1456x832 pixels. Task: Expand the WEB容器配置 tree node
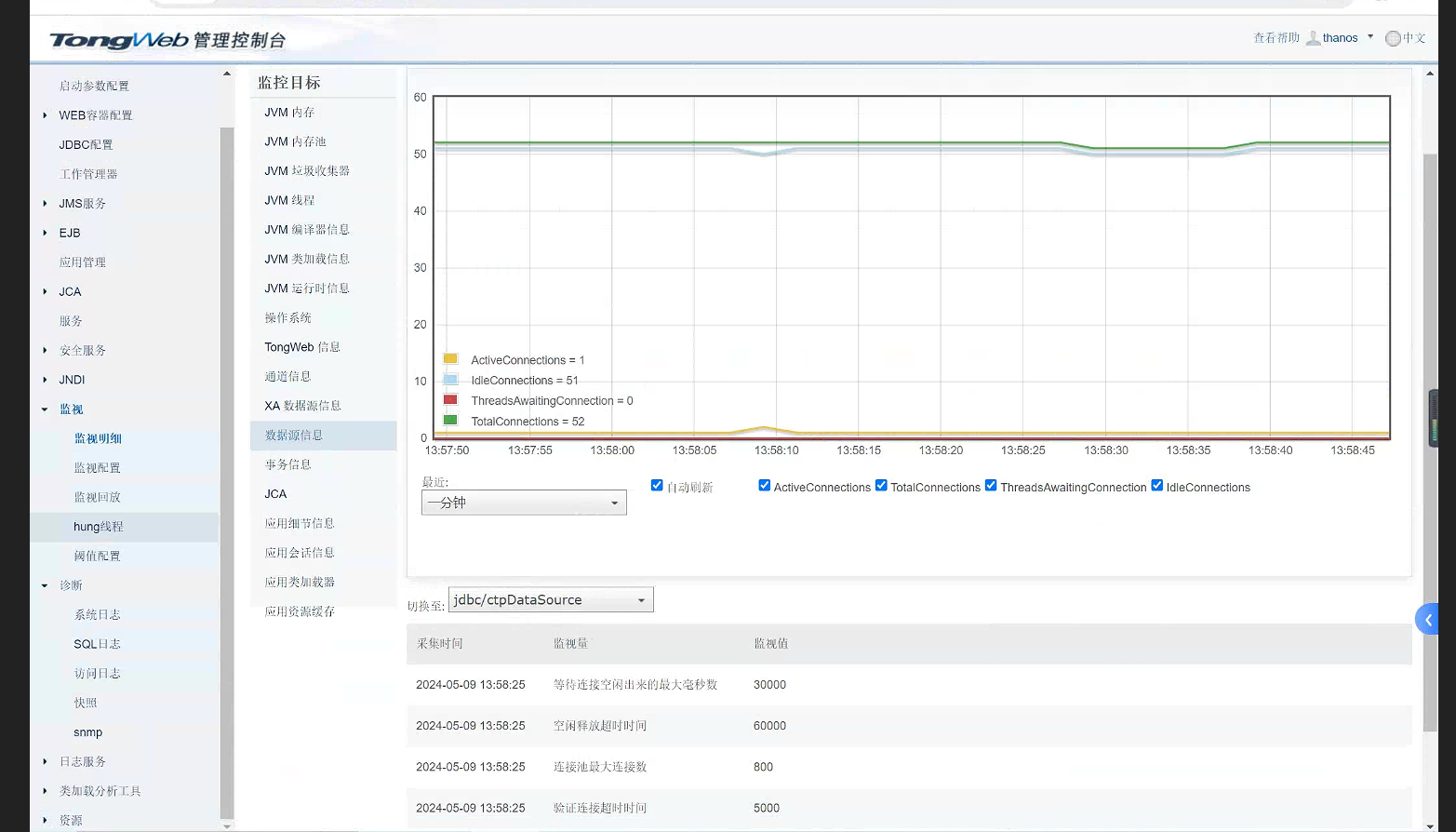click(x=45, y=115)
